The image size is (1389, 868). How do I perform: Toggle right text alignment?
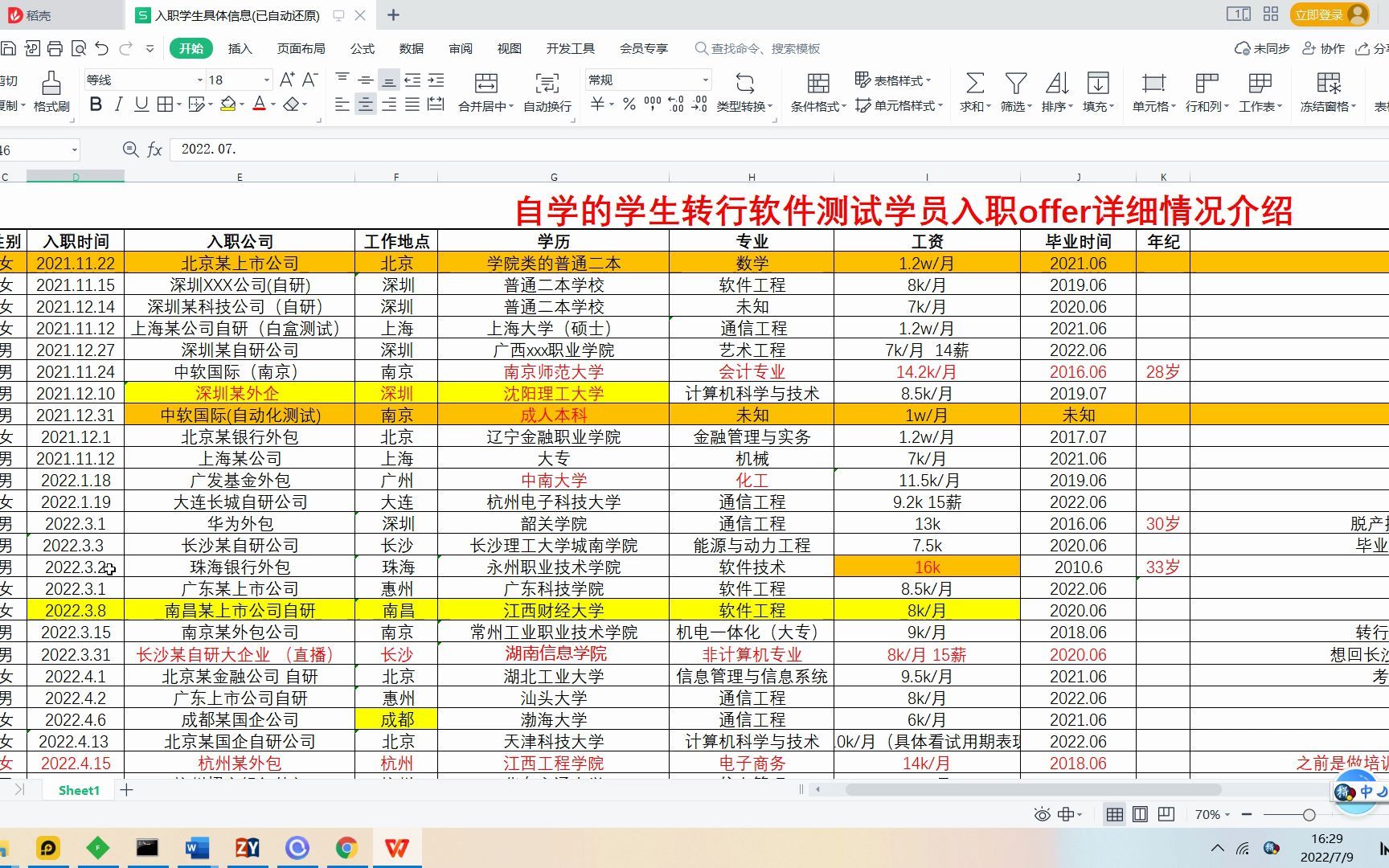(x=389, y=104)
